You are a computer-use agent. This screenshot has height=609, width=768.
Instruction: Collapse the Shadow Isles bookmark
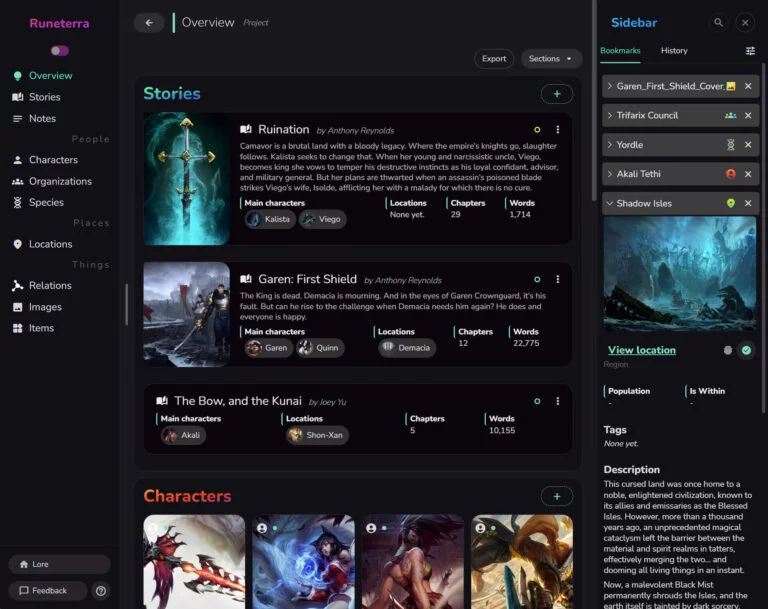610,203
